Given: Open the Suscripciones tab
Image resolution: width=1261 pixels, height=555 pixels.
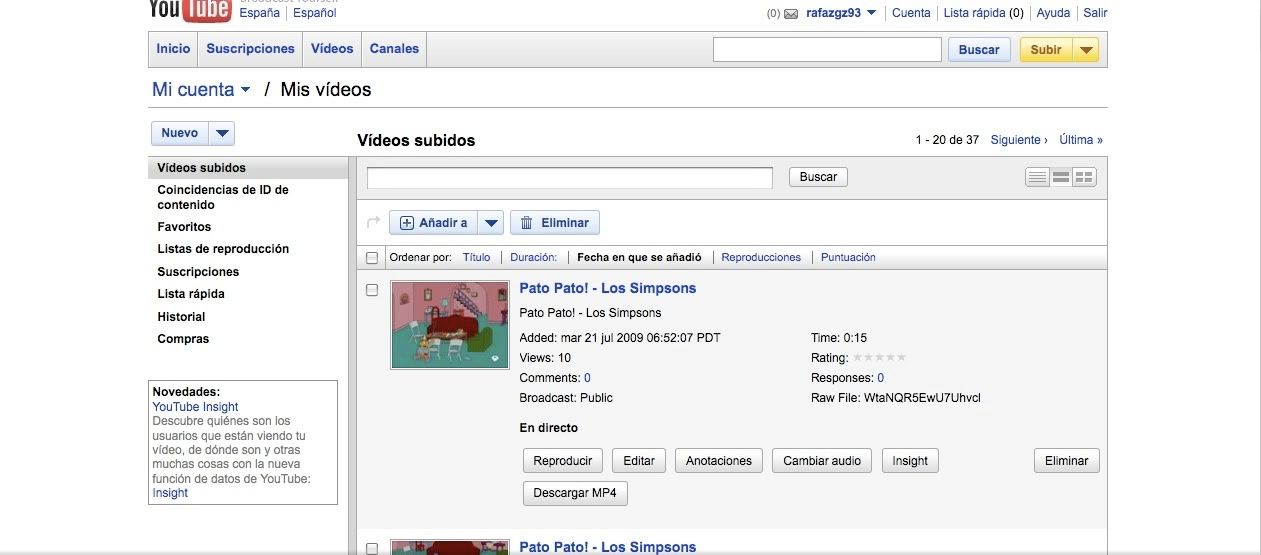Looking at the screenshot, I should (x=250, y=49).
